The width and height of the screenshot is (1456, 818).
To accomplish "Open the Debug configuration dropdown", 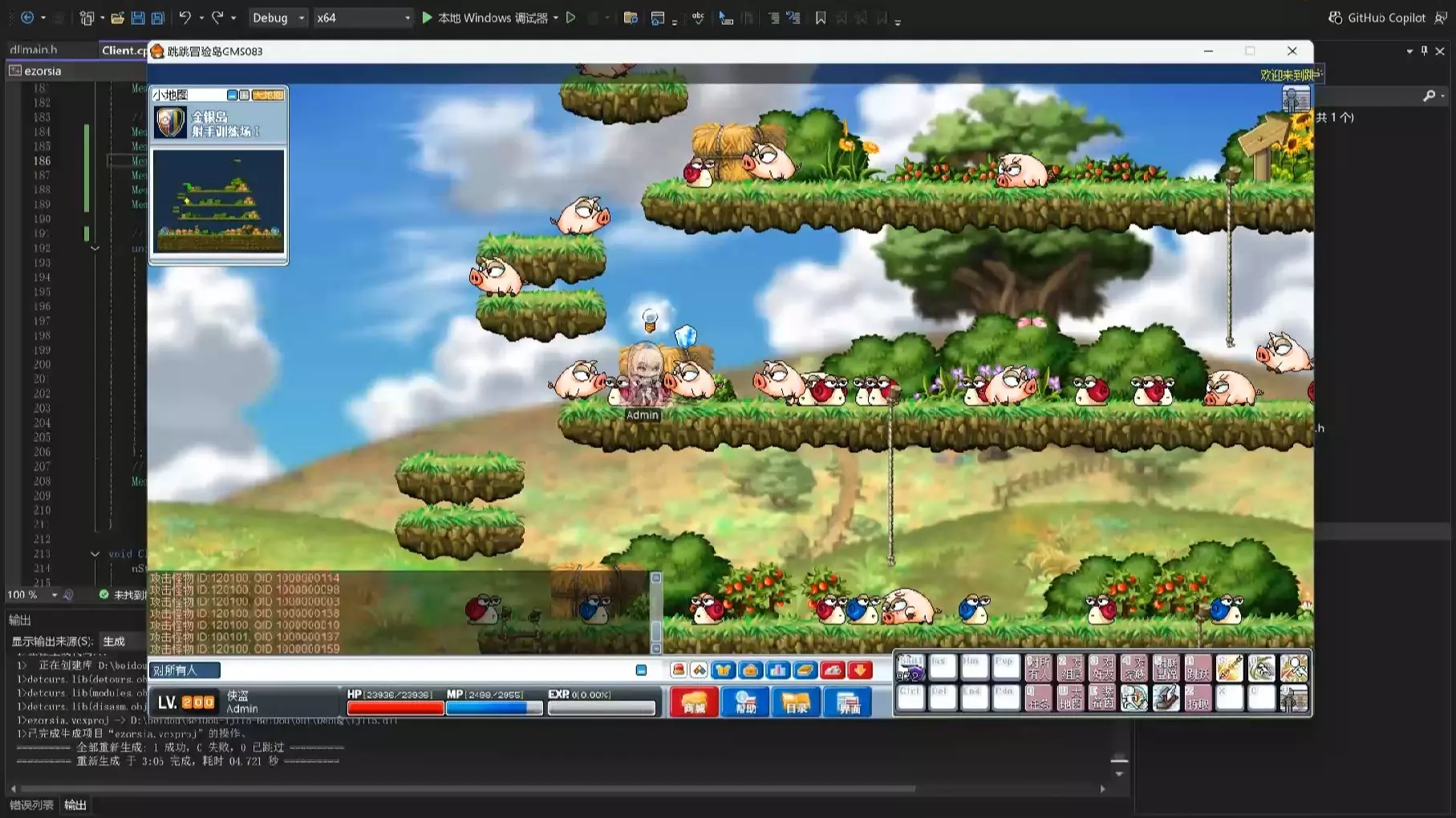I will point(278,18).
